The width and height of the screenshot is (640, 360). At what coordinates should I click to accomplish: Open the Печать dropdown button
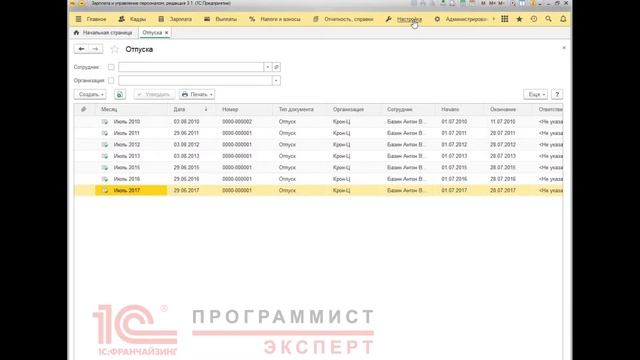tap(197, 94)
